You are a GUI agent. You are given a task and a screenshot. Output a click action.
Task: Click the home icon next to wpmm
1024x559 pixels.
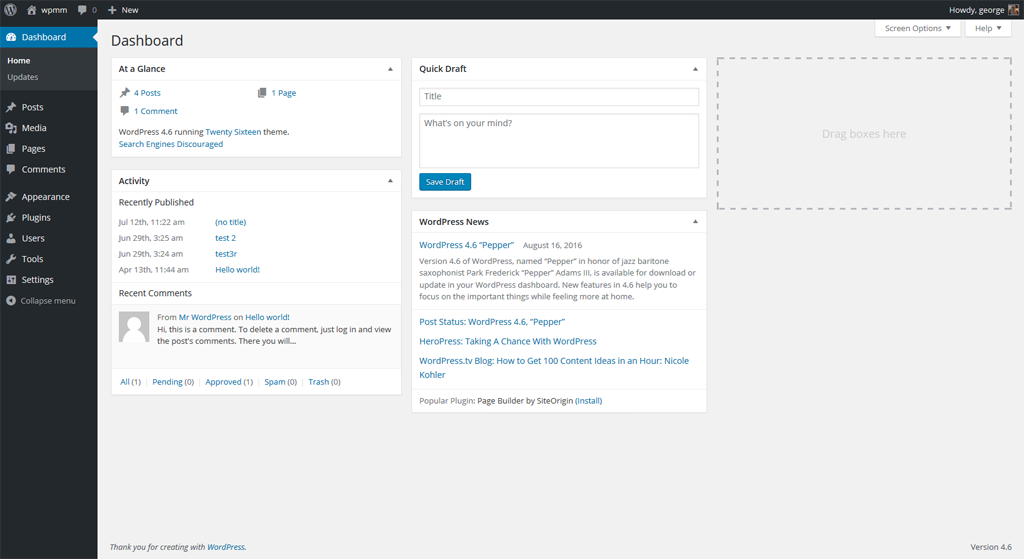[31, 10]
